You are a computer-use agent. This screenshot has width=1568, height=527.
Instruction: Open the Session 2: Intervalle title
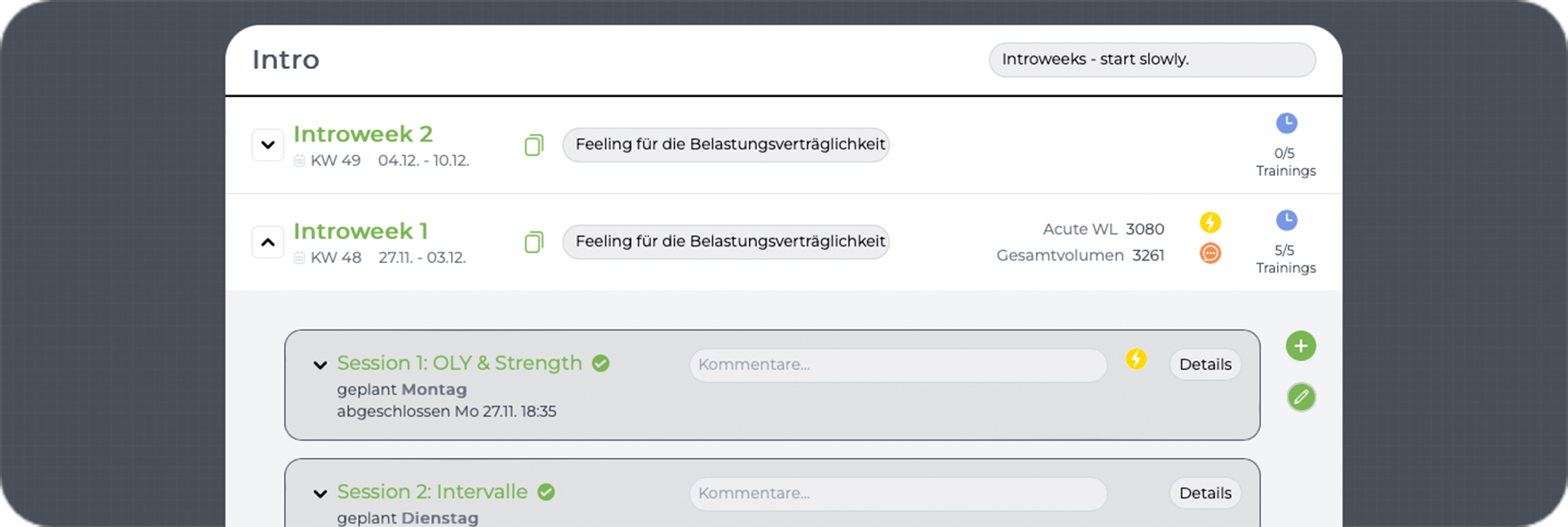(433, 491)
